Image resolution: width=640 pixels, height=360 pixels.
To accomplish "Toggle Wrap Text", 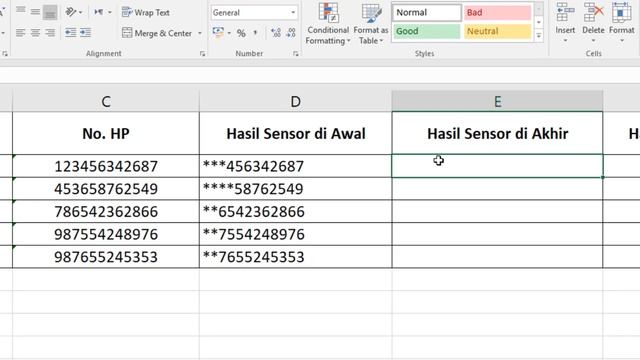I will [146, 12].
